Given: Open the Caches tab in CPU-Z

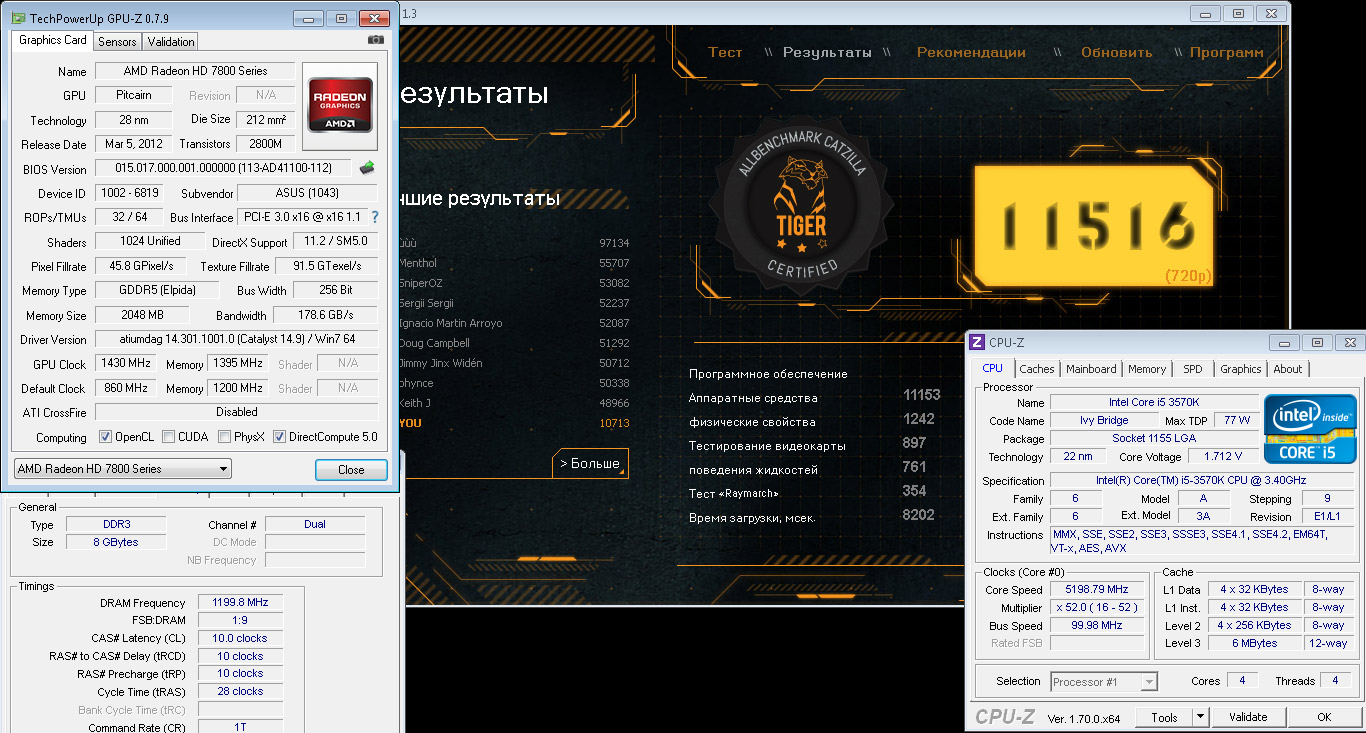Looking at the screenshot, I should click(1037, 369).
